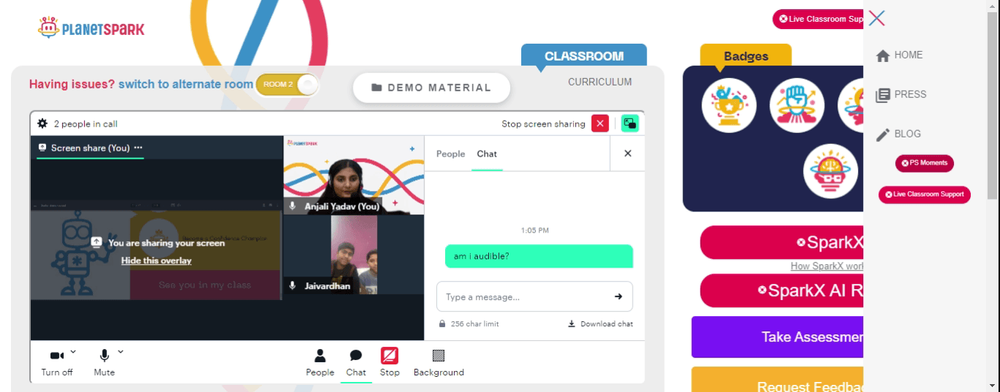
Task: Switch to CURRICULUM tab
Action: click(599, 82)
